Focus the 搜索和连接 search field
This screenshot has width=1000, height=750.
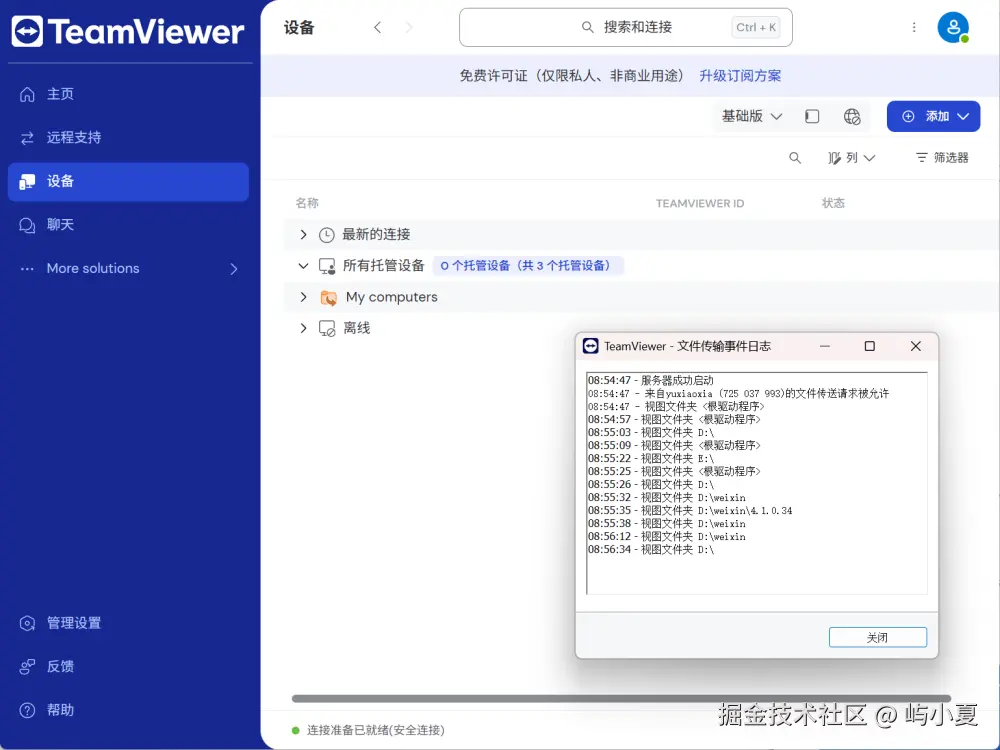pyautogui.click(x=626, y=27)
